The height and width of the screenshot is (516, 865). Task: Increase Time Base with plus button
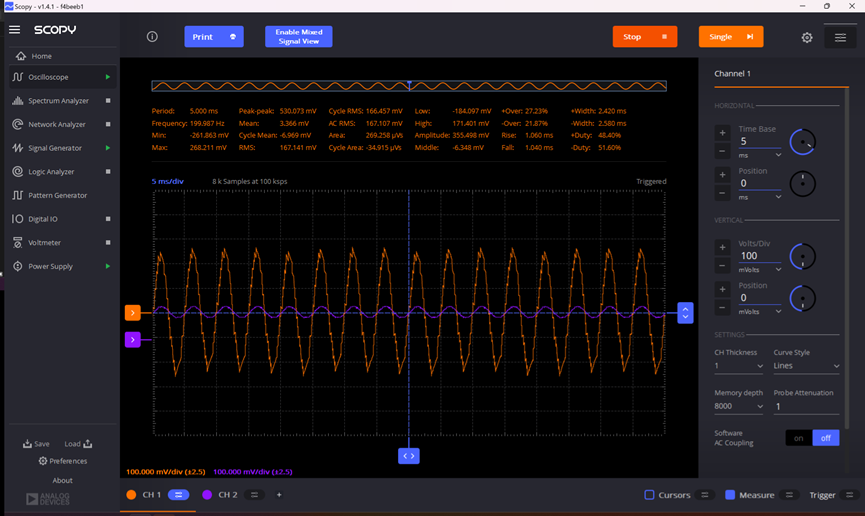coord(722,133)
